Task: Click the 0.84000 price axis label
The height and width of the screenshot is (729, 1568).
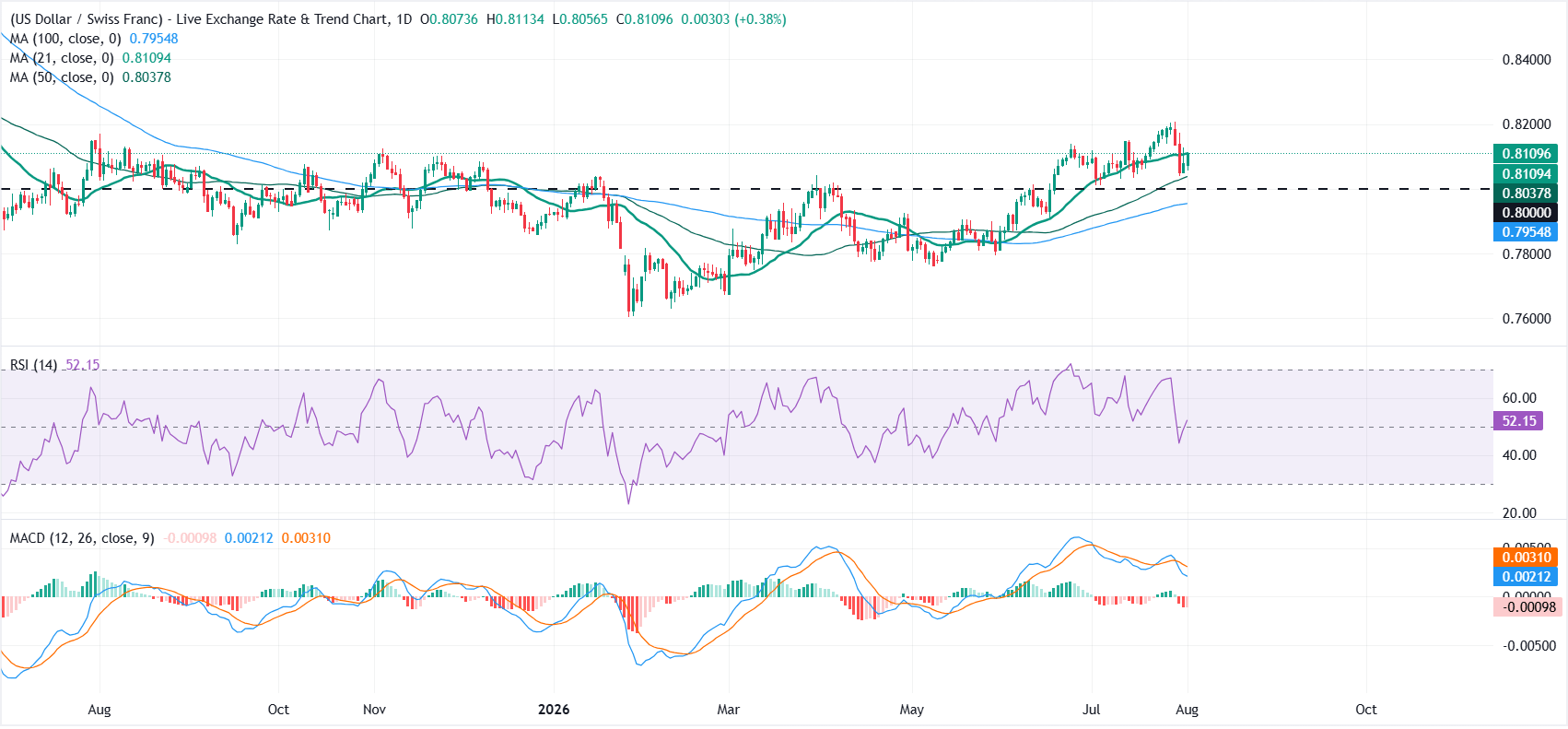Action: [1527, 60]
